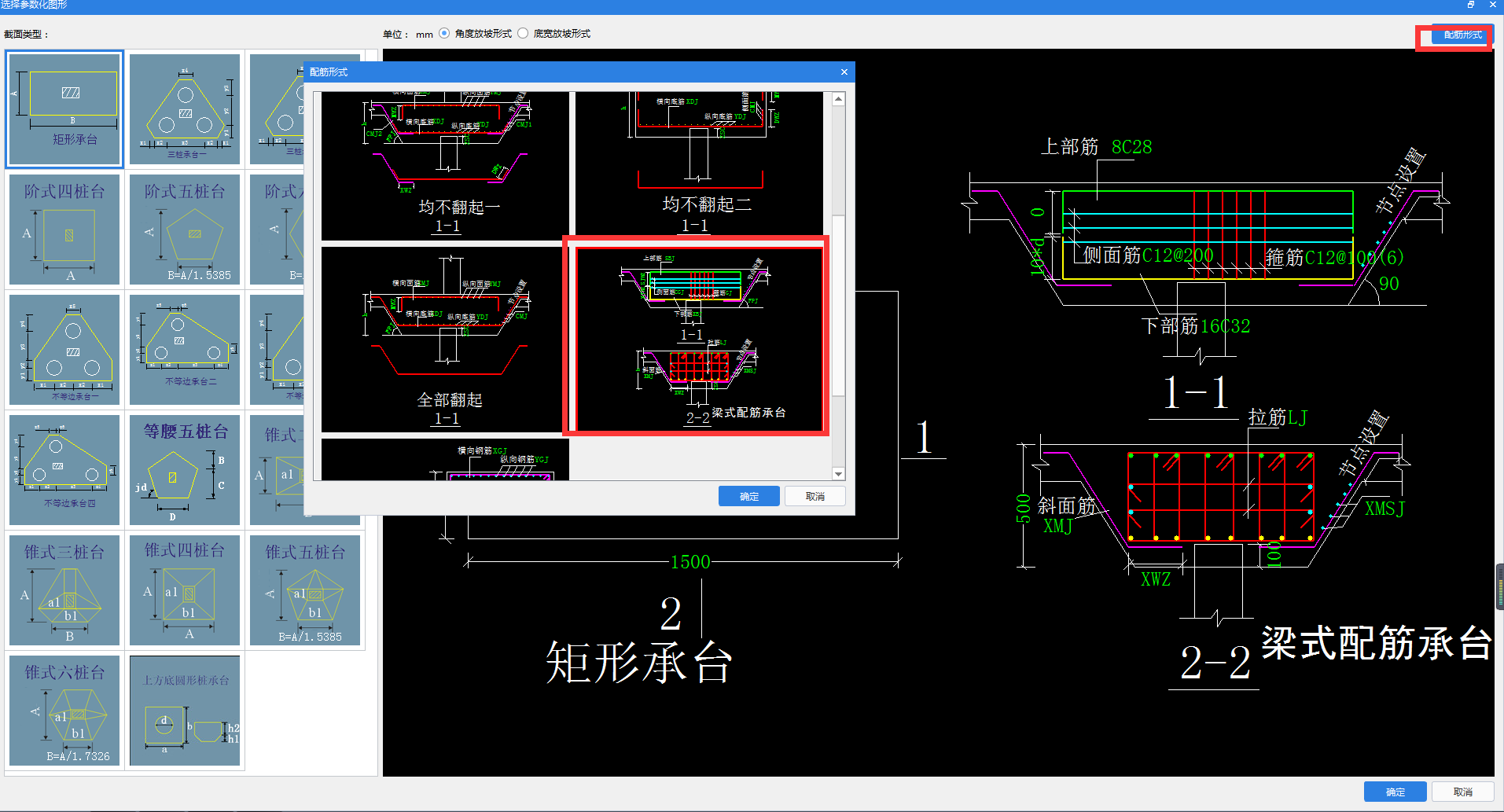Viewport: 1504px width, 812px height.
Task: Select the 梁式配筋承台 reinforcement style
Action: pos(696,340)
